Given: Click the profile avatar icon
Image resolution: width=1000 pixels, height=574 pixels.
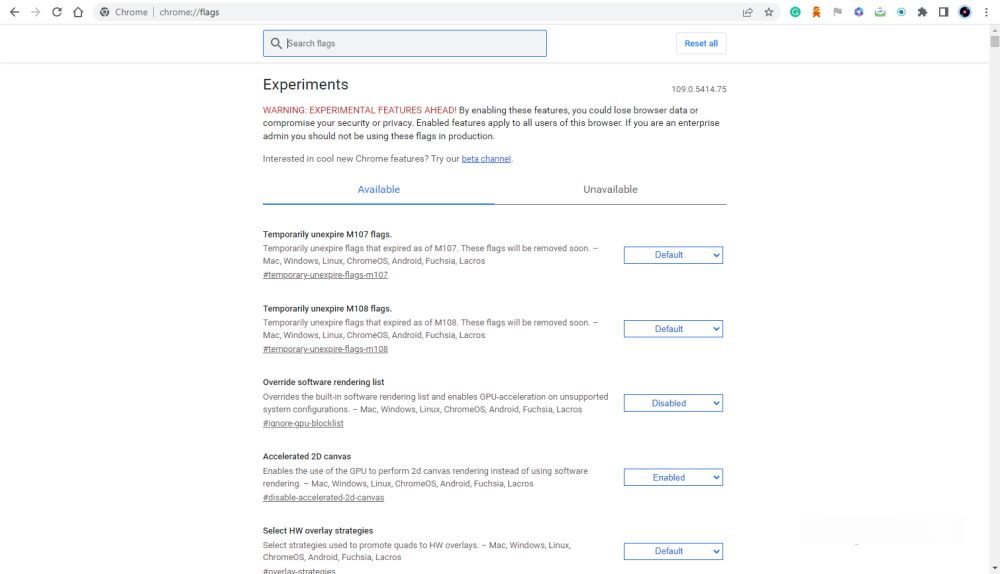Looking at the screenshot, I should (x=965, y=12).
